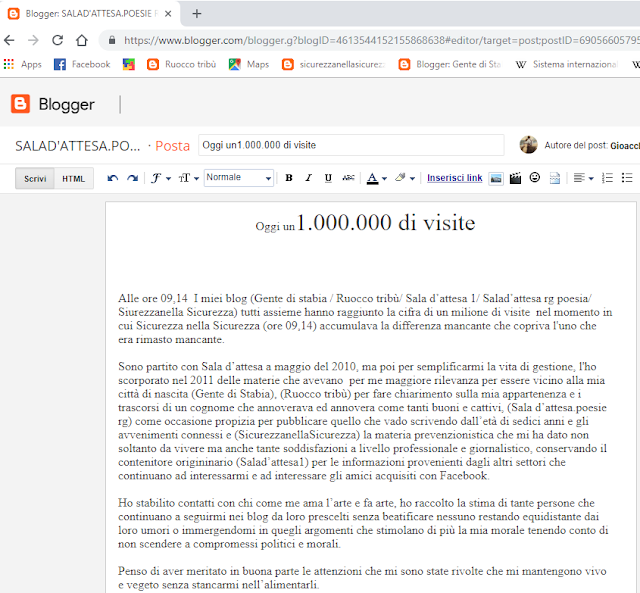The width and height of the screenshot is (640, 593).
Task: Open the Facebook bookmark
Action: click(x=82, y=64)
